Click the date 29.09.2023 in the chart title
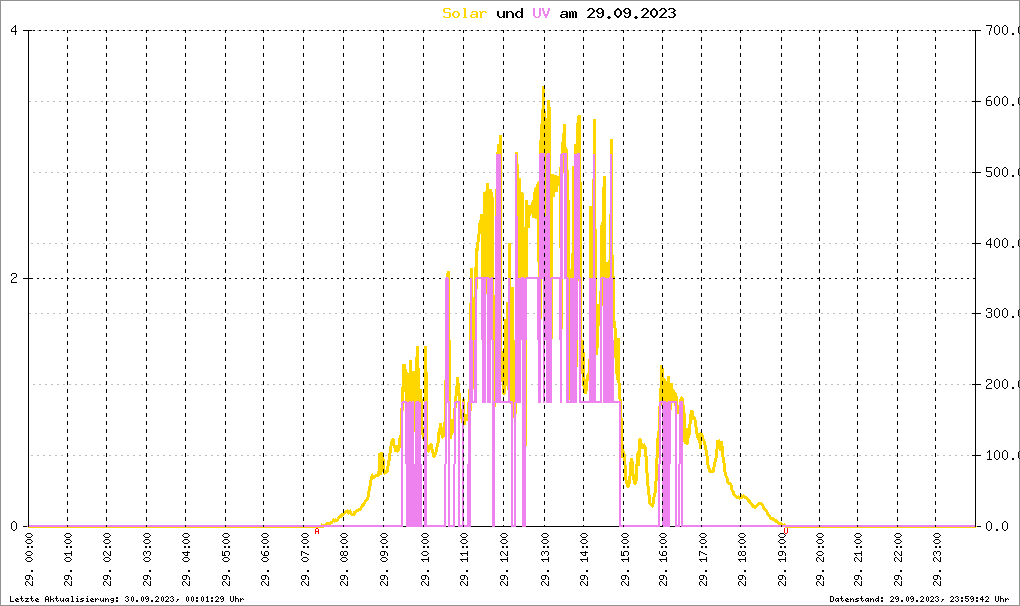The height and width of the screenshot is (606, 1020). [630, 13]
